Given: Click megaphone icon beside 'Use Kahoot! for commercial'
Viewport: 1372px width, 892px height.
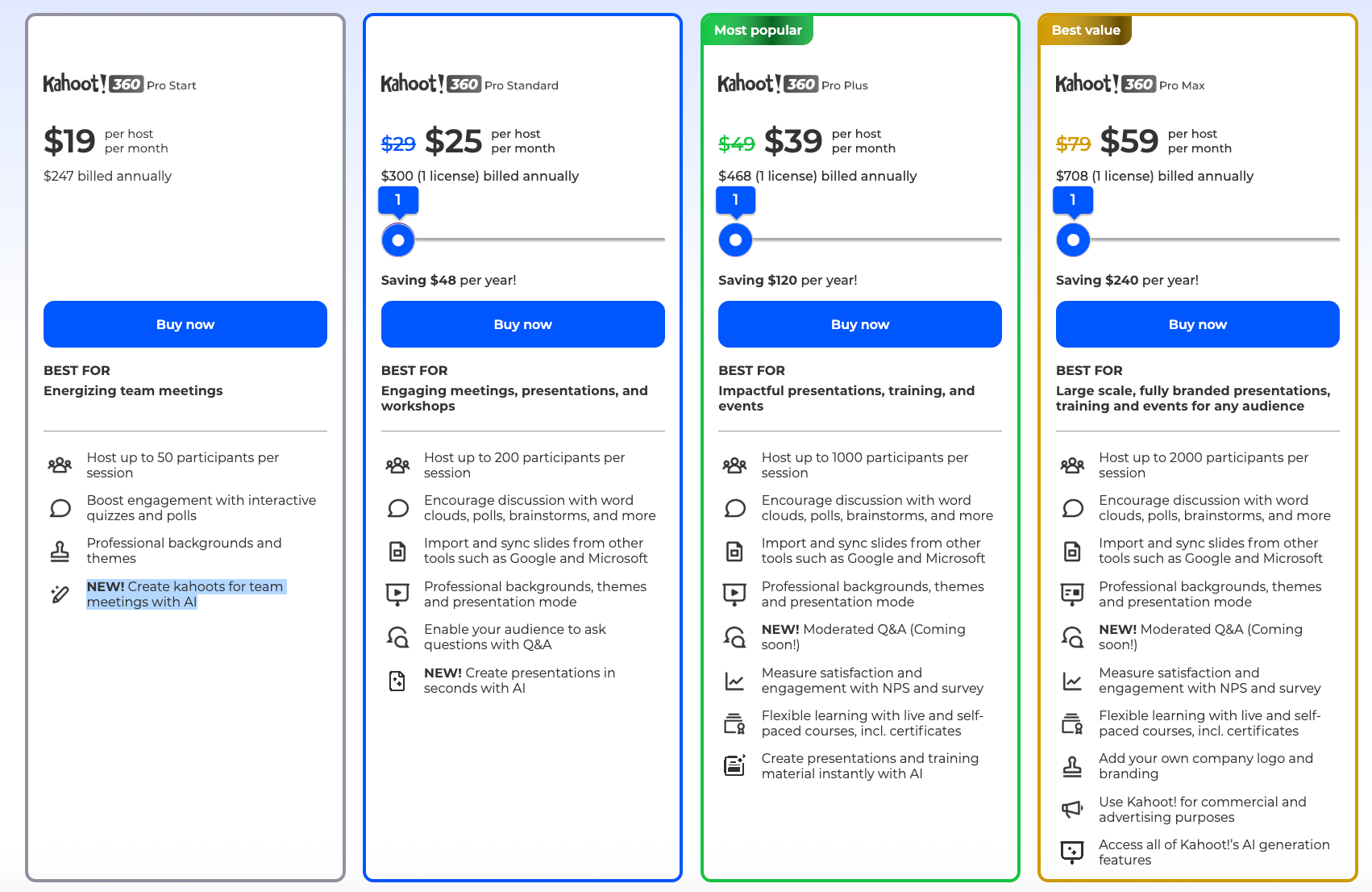Looking at the screenshot, I should [x=1072, y=809].
